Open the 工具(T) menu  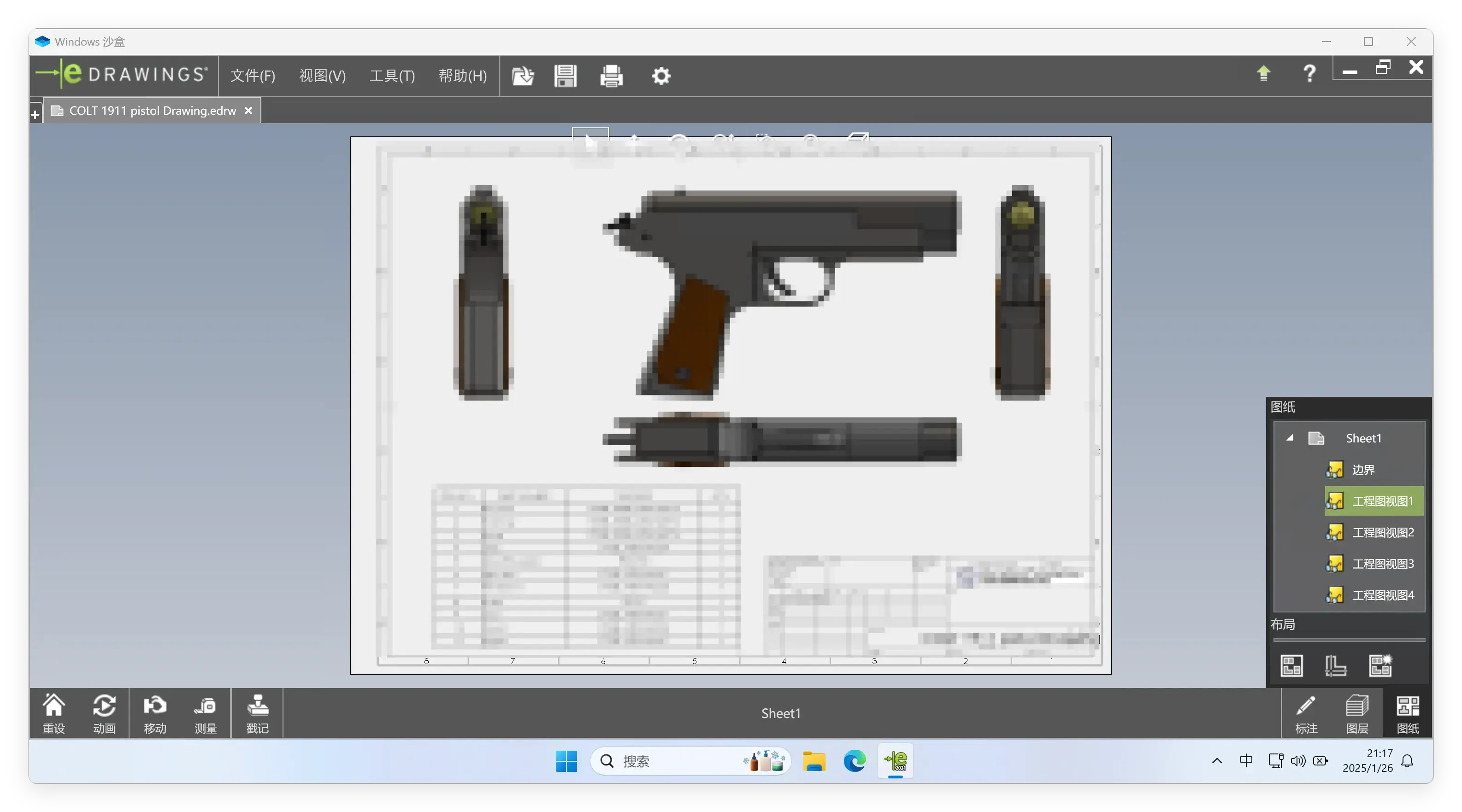[x=392, y=76]
